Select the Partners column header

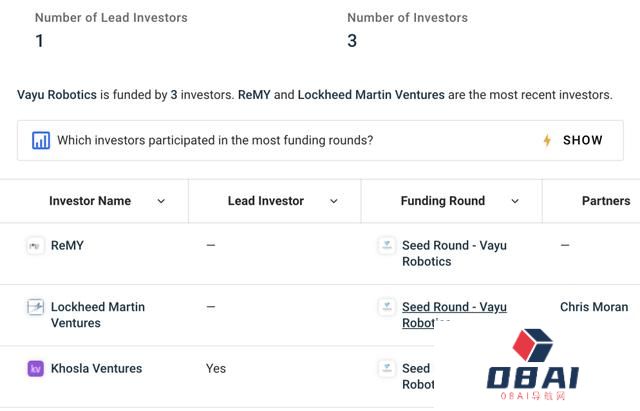(606, 201)
